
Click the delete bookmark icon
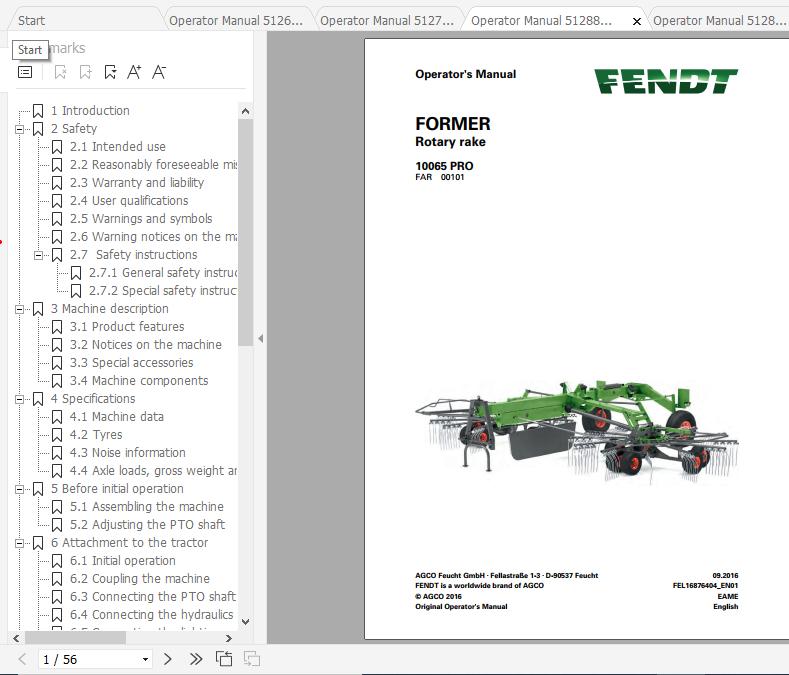[x=60, y=72]
